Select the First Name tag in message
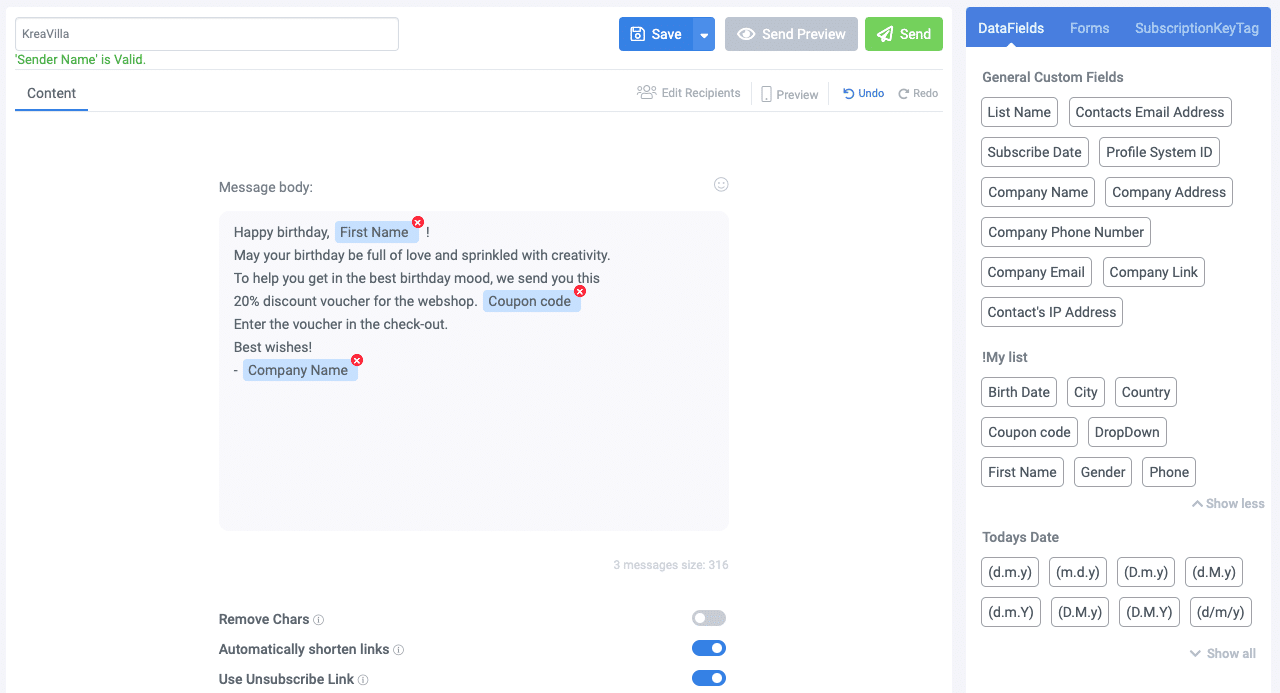This screenshot has height=693, width=1280. click(x=374, y=232)
